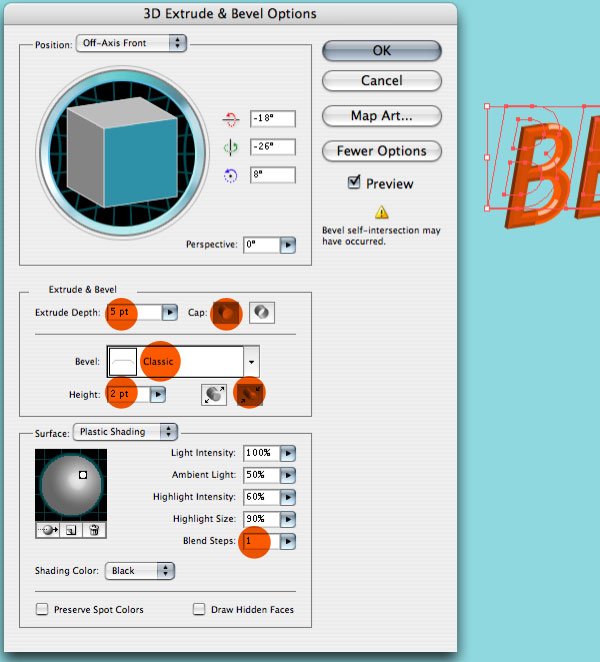Enable Preserve Spot Colors
This screenshot has width=600, height=662.
(x=42, y=609)
